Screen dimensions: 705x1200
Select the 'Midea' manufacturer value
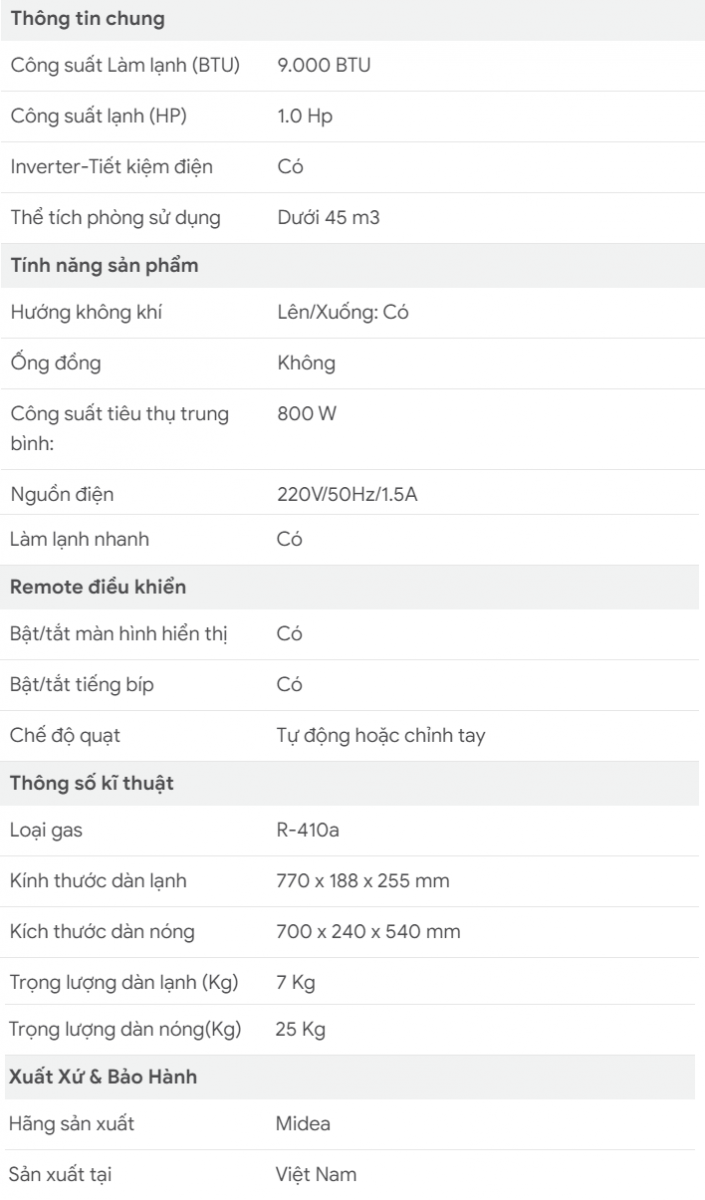(303, 1124)
